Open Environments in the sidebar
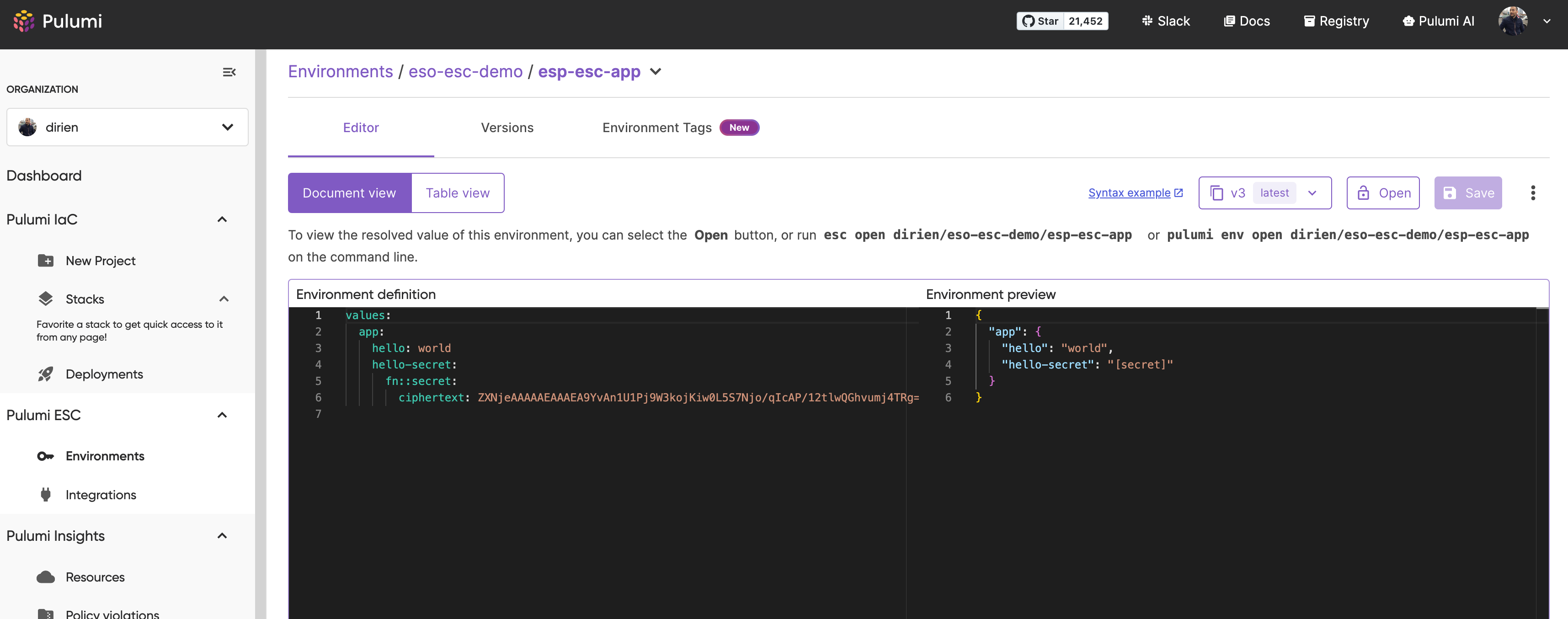 105,457
